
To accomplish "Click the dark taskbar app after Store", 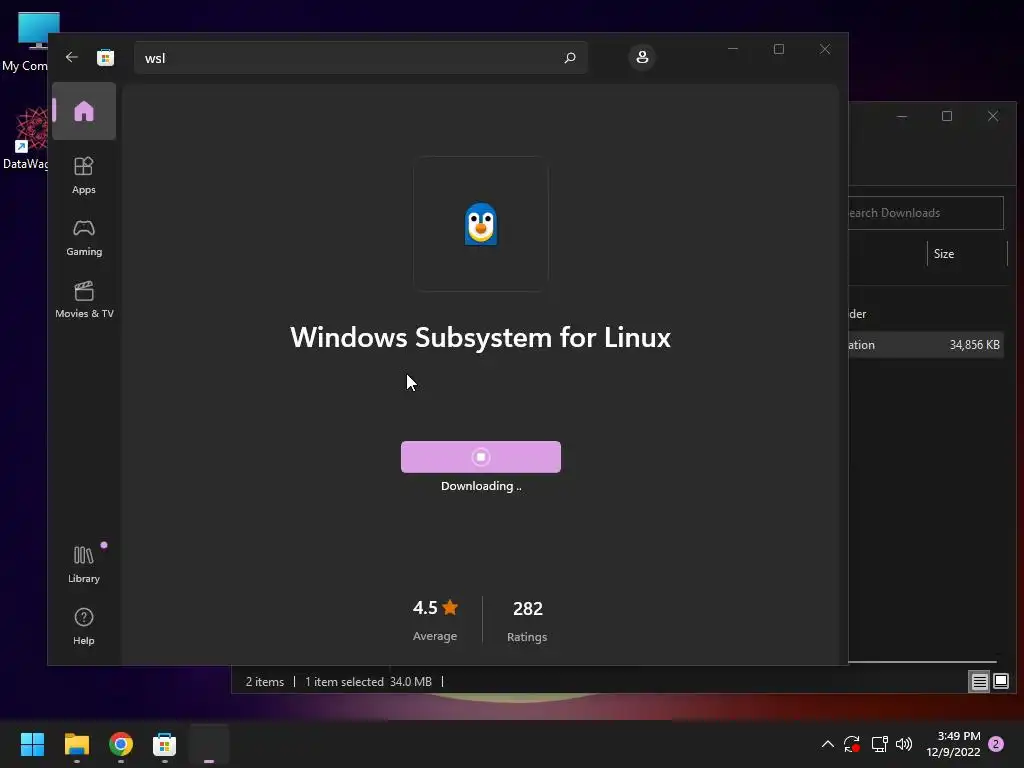I will pyautogui.click(x=209, y=744).
